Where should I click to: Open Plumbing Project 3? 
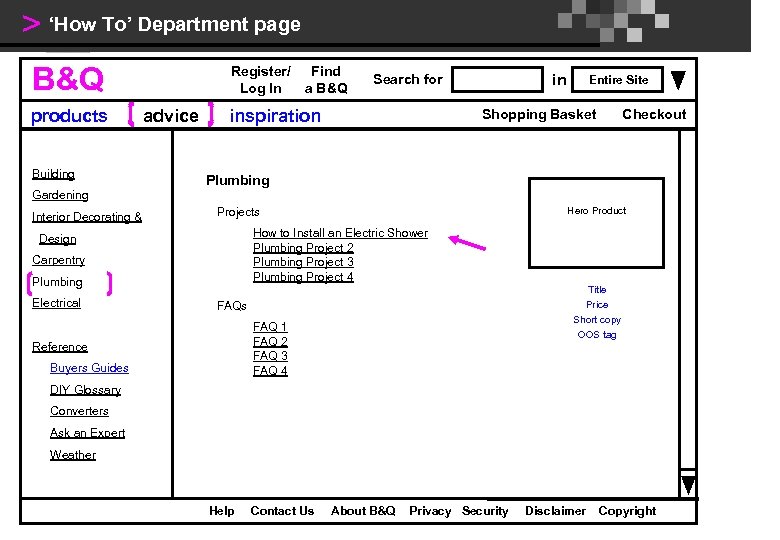tap(303, 262)
